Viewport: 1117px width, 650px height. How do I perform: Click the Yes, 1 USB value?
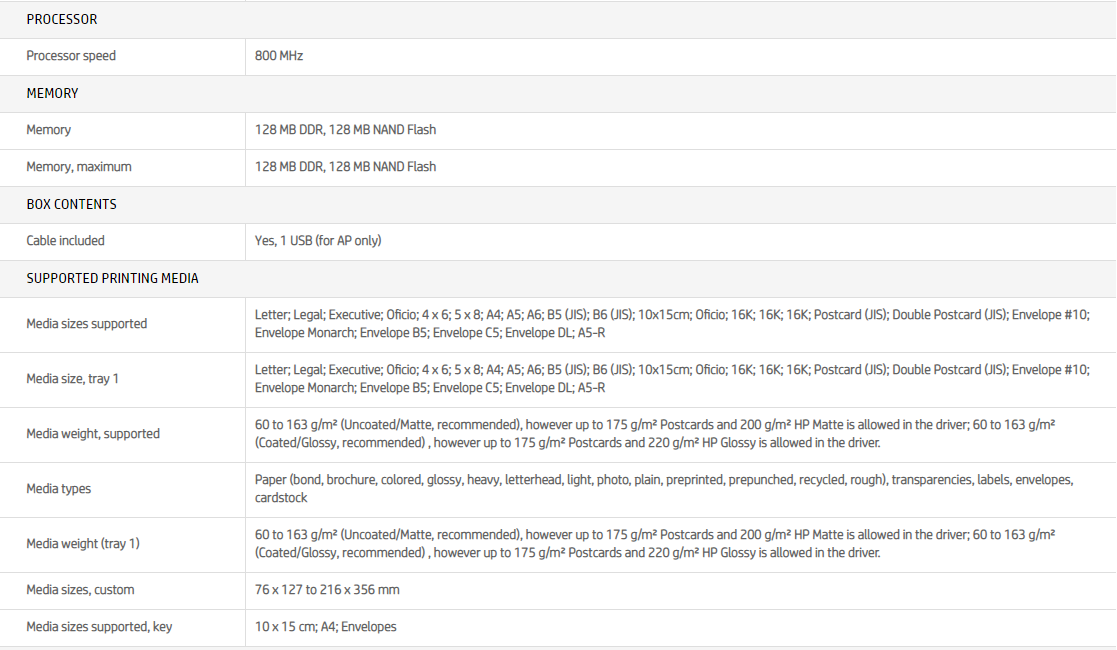coord(318,241)
